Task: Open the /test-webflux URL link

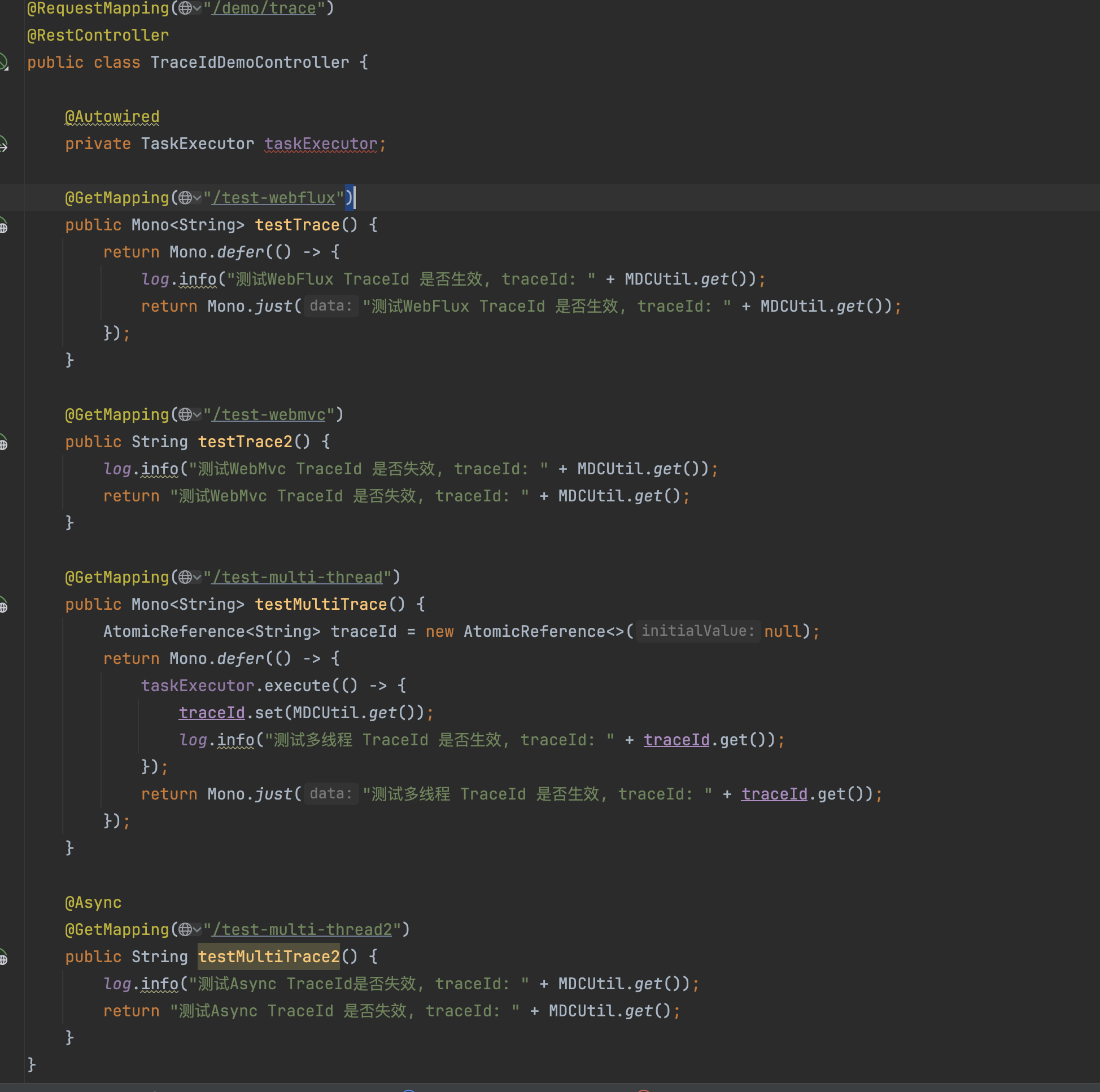Action: click(x=273, y=198)
